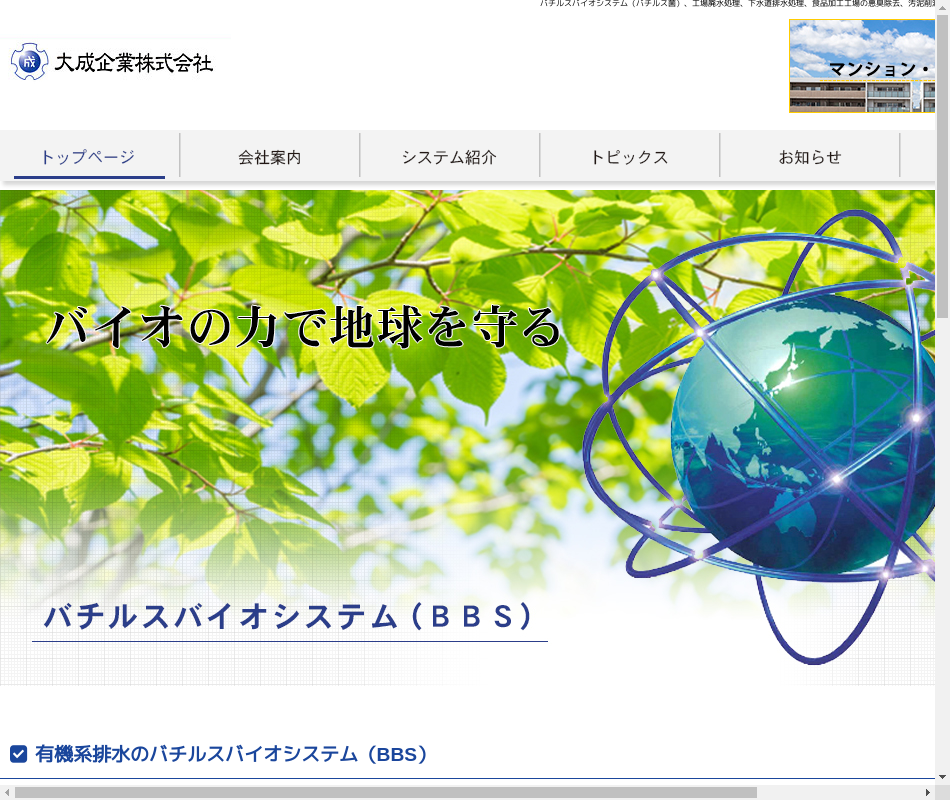Click the vertical scrollbar thumb
This screenshot has width=950, height=800.
pos(942,165)
